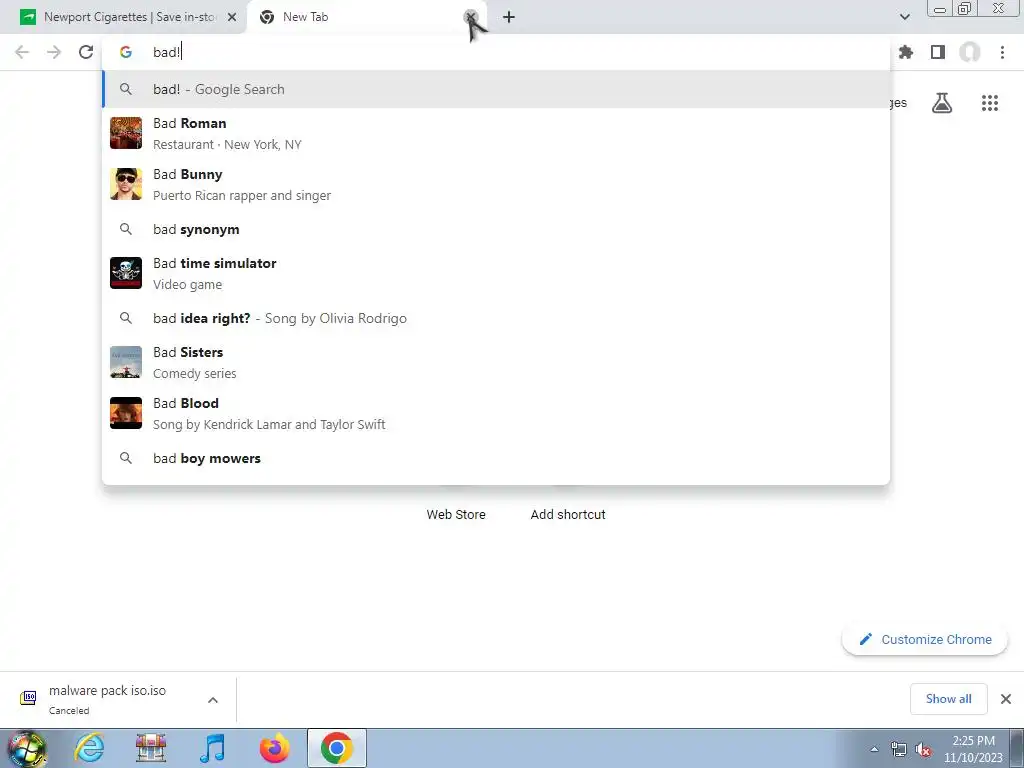Click Show all downloads button
Image resolution: width=1024 pixels, height=768 pixels.
[x=948, y=699]
